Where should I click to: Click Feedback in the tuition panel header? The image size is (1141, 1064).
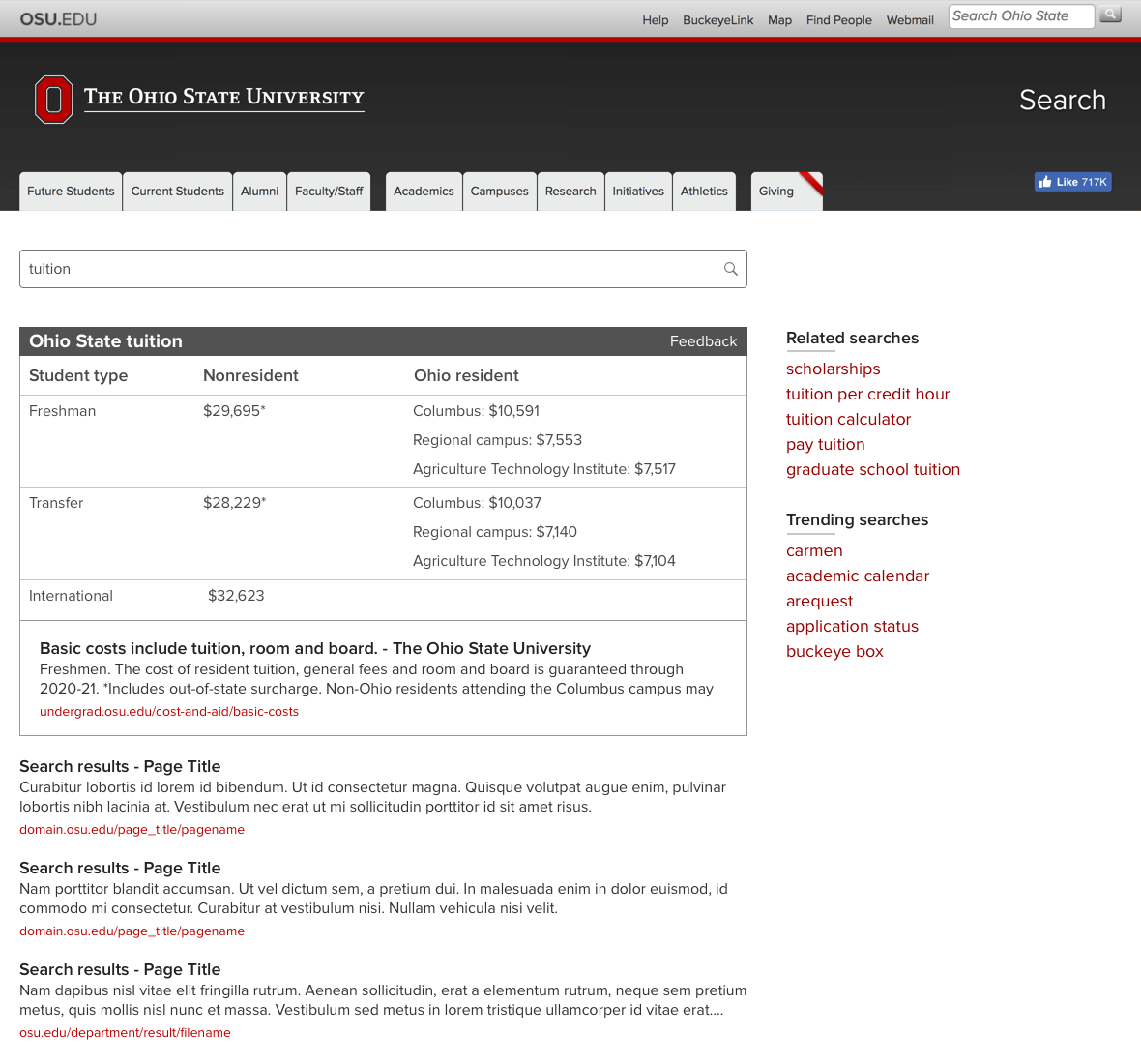click(703, 341)
